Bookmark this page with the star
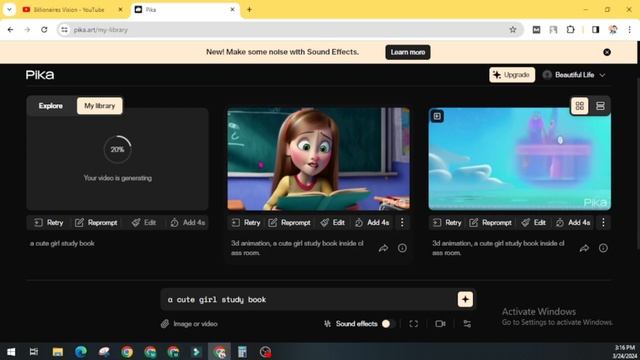This screenshot has height=360, width=640. [x=513, y=29]
